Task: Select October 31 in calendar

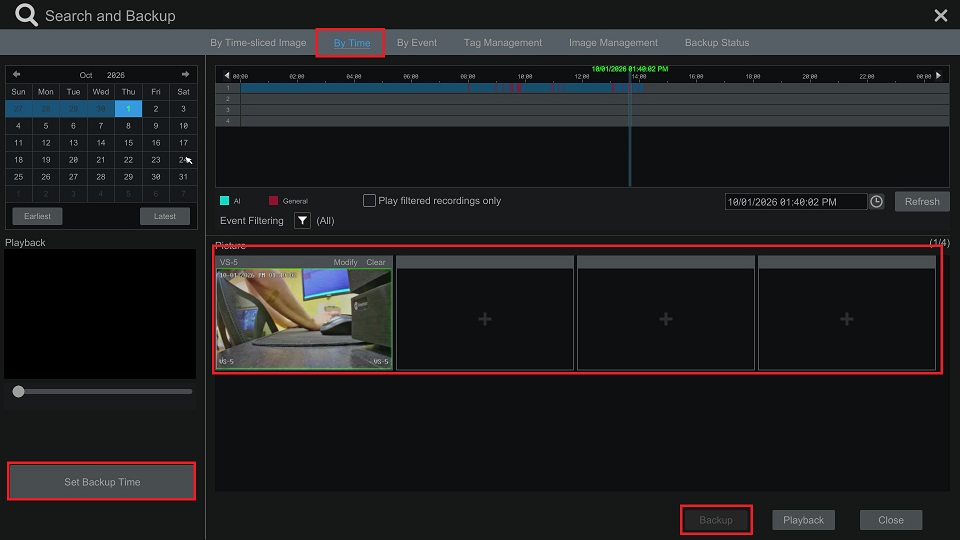Action: pyautogui.click(x=183, y=177)
